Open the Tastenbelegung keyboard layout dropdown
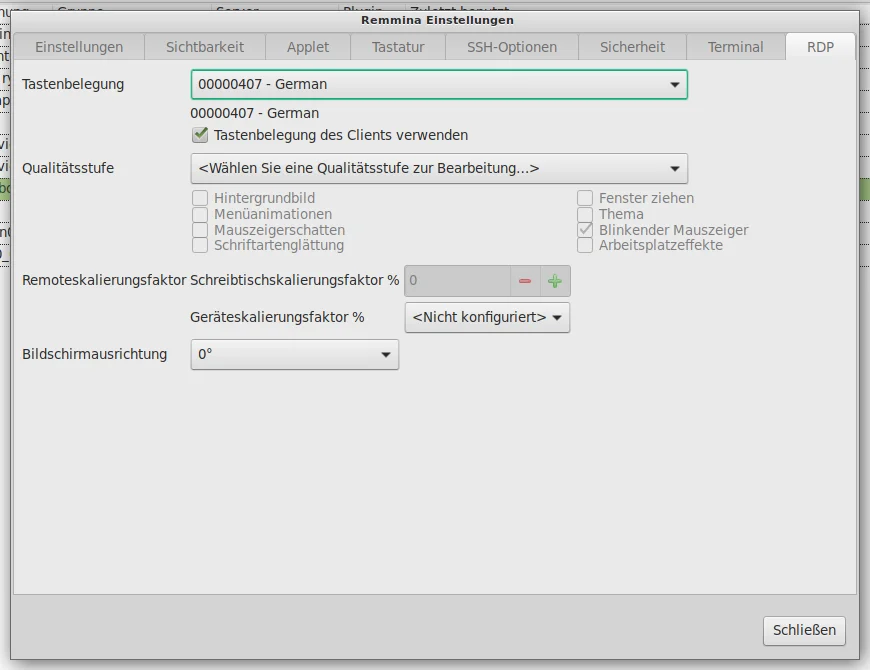Viewport: 870px width, 670px height. [x=438, y=85]
